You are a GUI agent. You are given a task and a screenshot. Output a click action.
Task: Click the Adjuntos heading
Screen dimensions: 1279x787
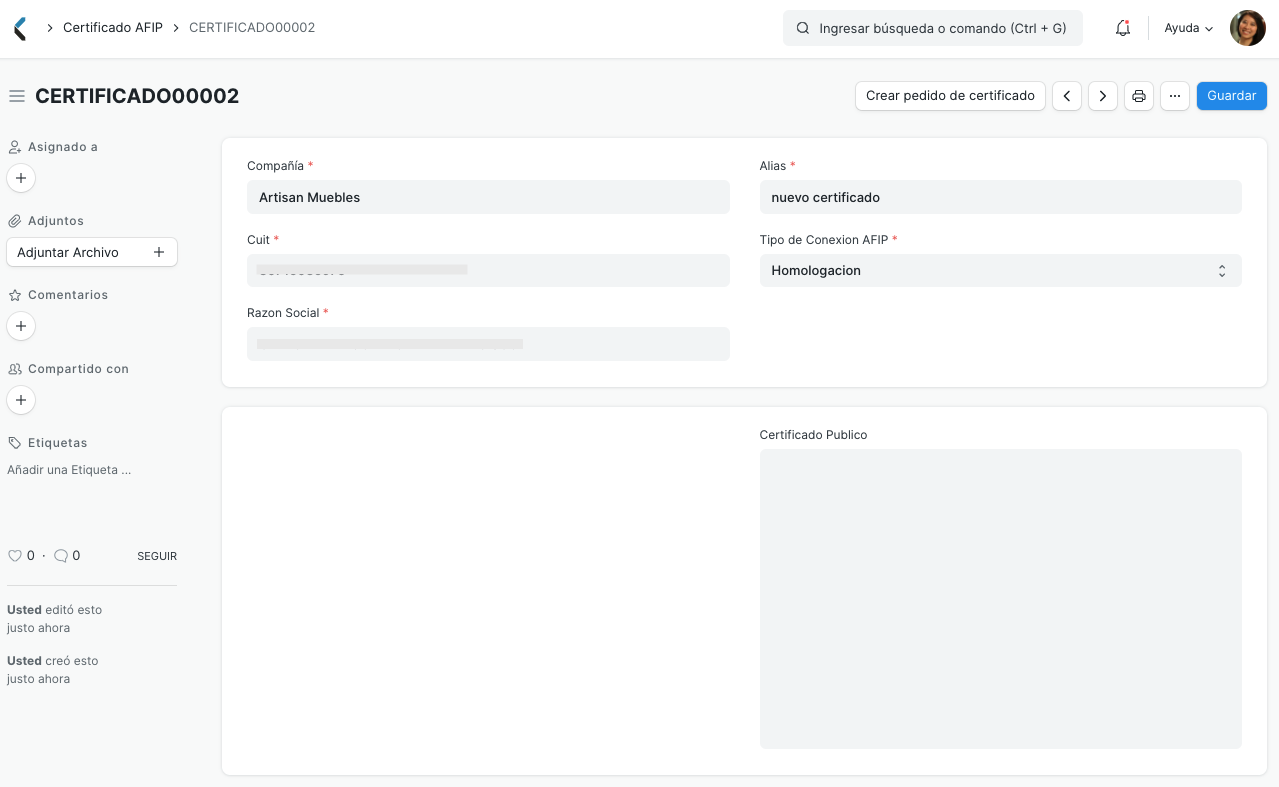pyautogui.click(x=56, y=221)
